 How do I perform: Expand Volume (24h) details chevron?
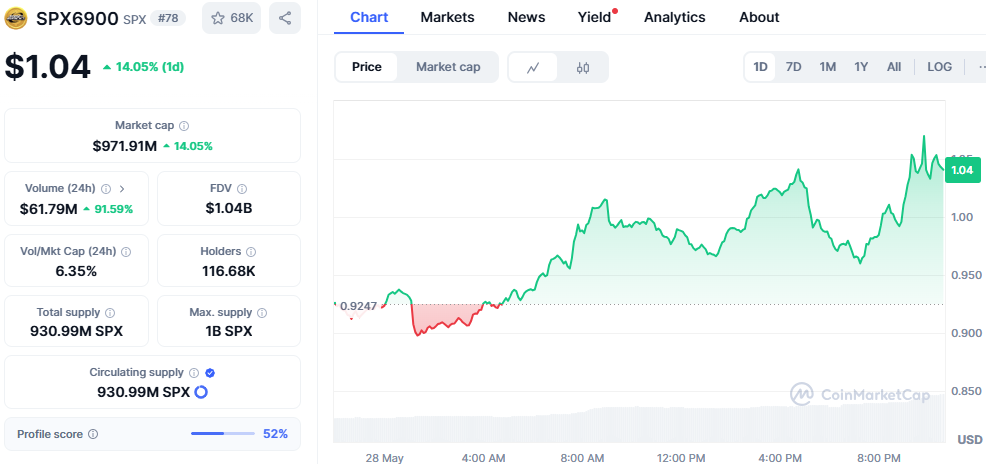[x=122, y=189]
